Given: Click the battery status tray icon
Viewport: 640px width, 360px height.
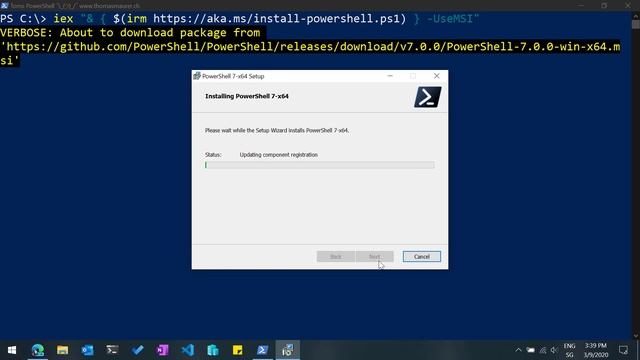Looking at the screenshot, I should coord(530,350).
